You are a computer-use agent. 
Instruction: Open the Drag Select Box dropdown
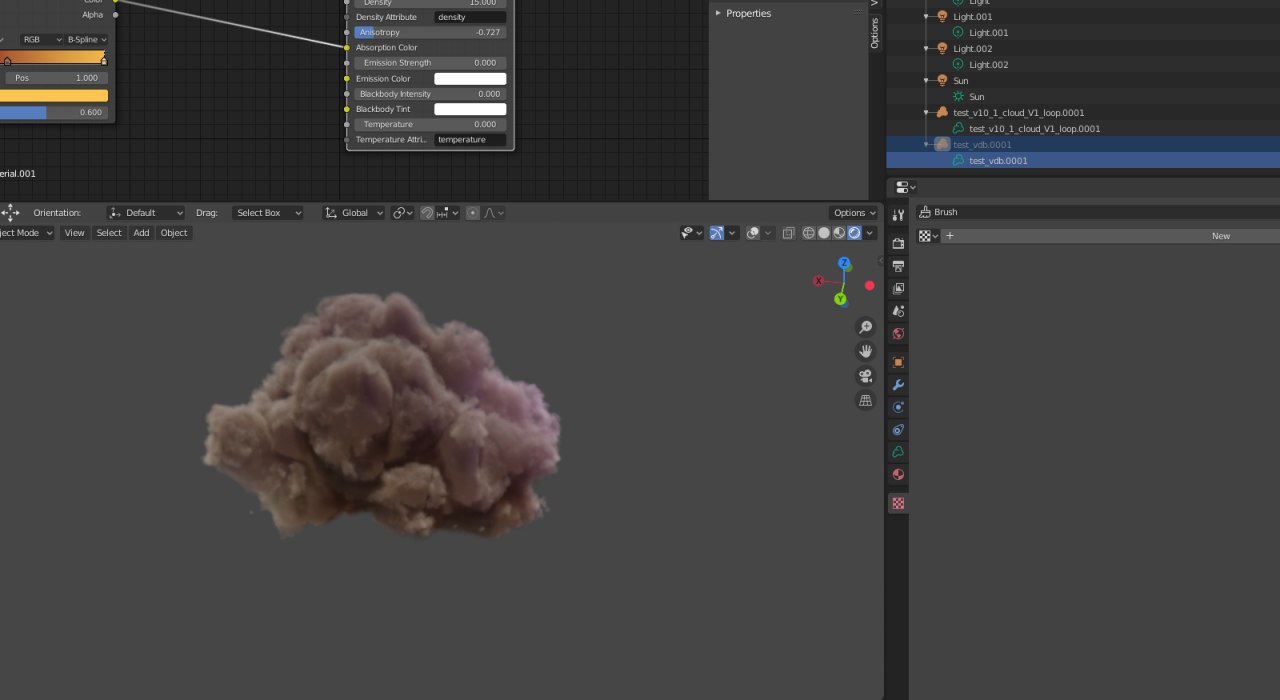tap(267, 213)
